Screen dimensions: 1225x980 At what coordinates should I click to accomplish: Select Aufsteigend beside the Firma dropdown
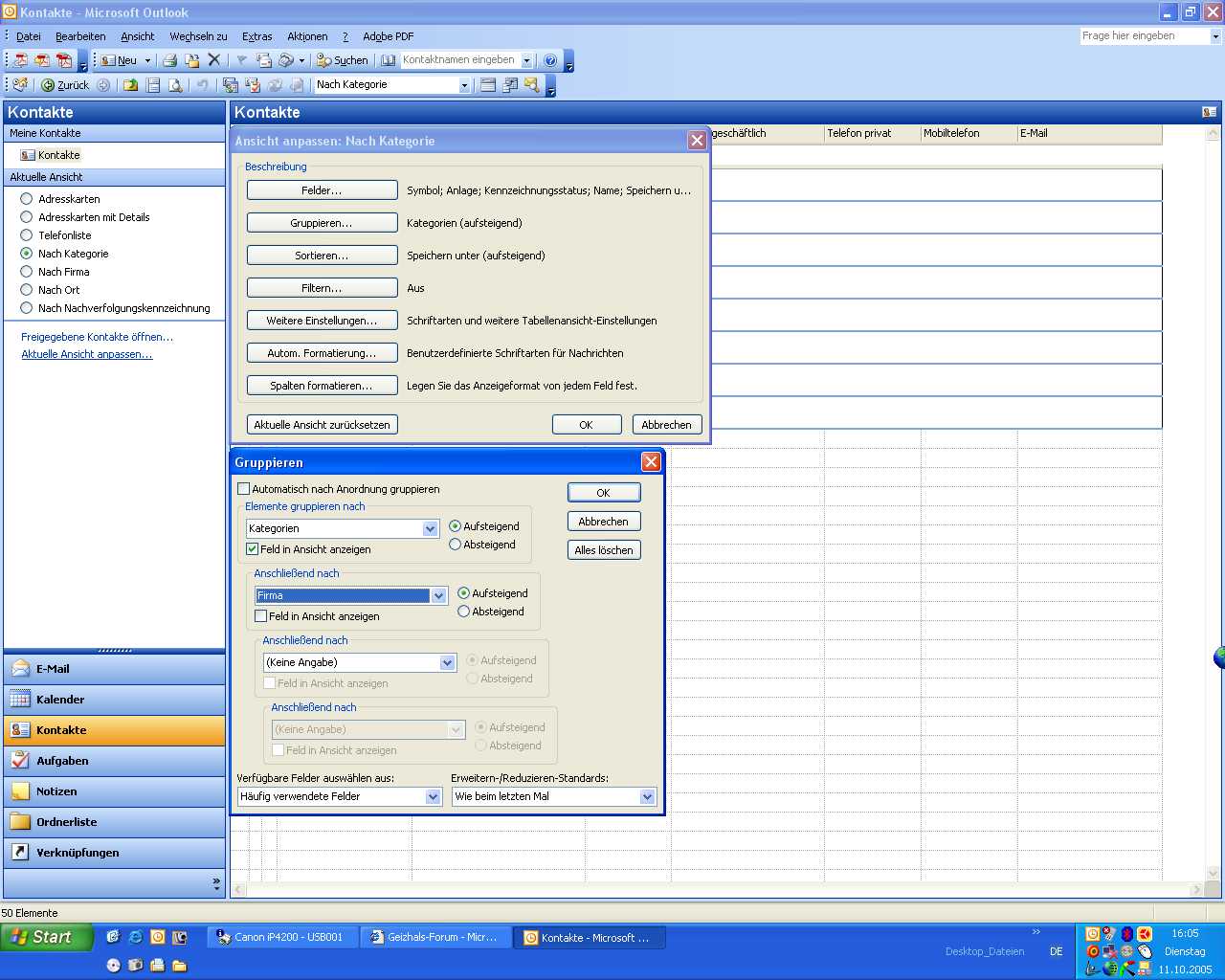[x=464, y=593]
